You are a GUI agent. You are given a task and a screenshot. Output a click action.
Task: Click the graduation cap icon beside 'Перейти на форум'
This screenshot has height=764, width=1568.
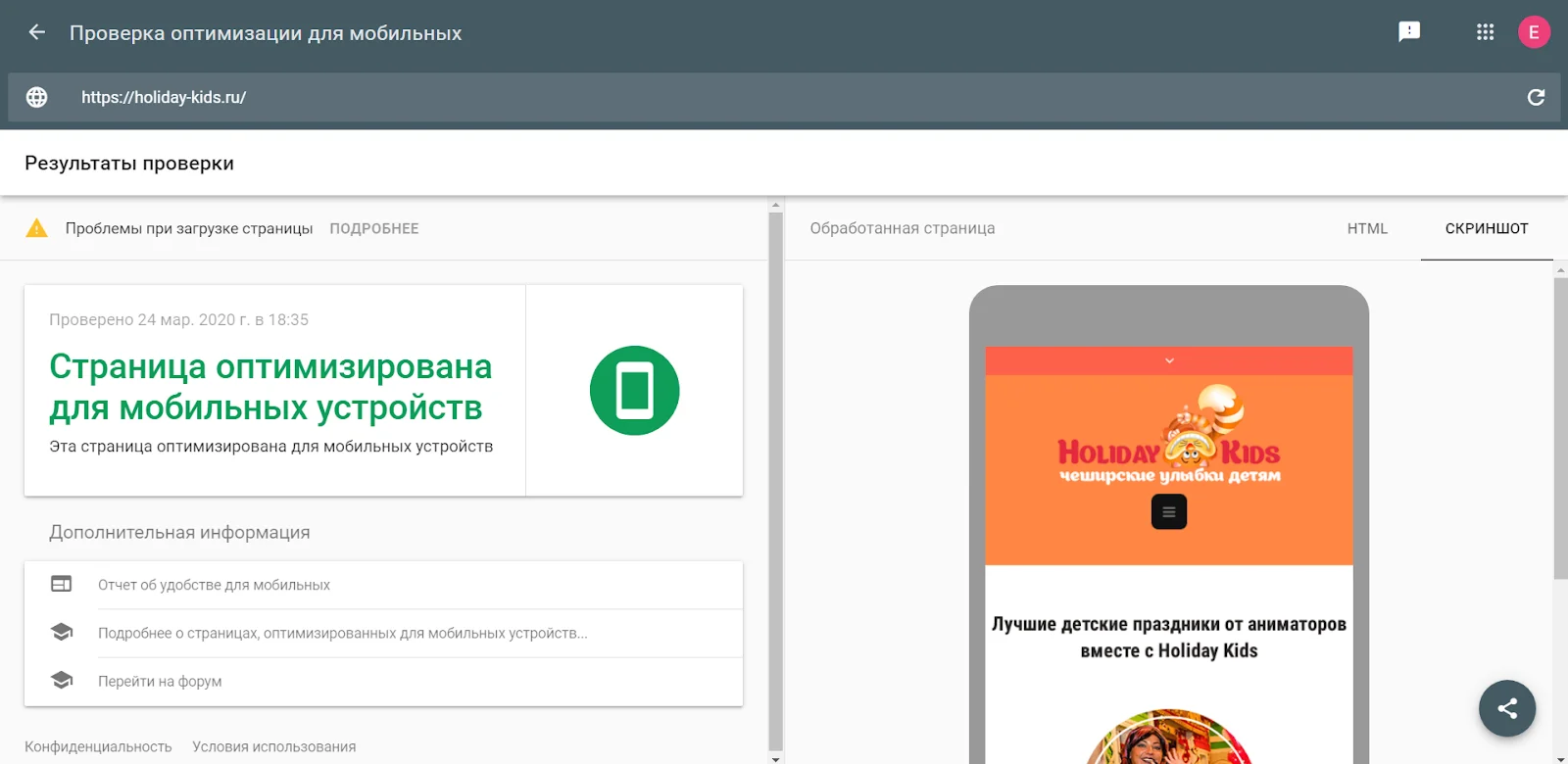click(62, 680)
